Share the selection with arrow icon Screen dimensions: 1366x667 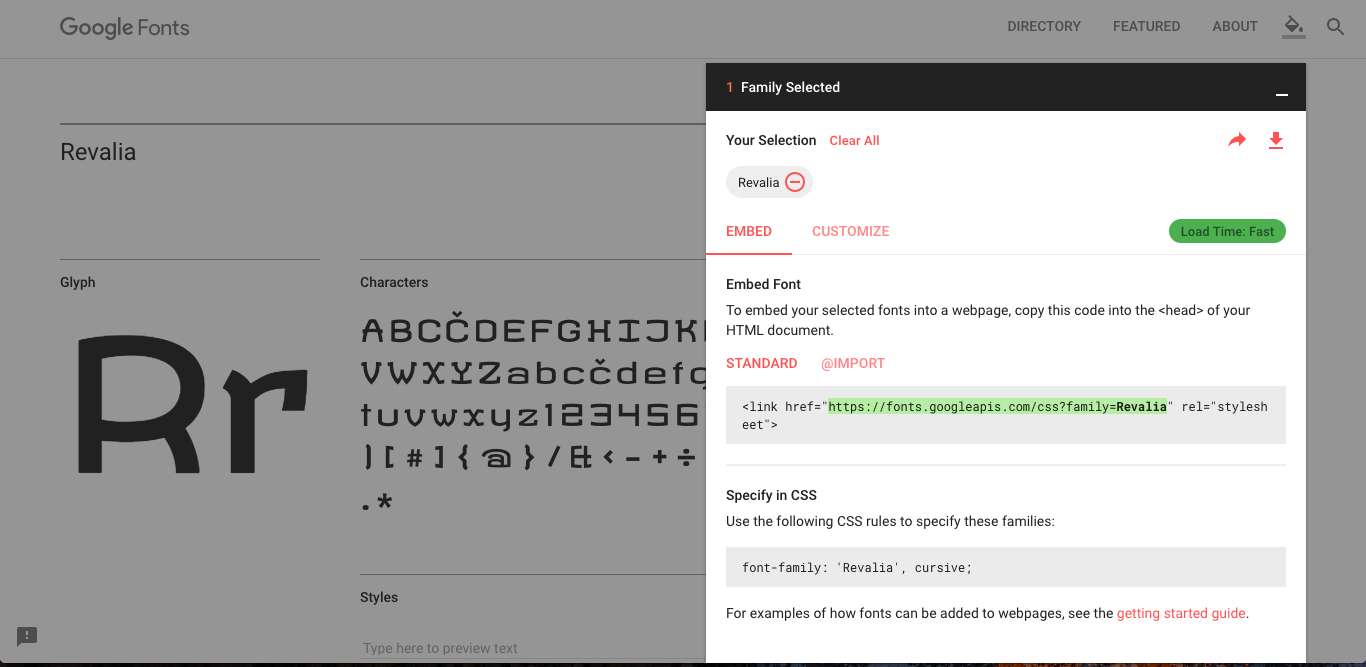[x=1237, y=141]
